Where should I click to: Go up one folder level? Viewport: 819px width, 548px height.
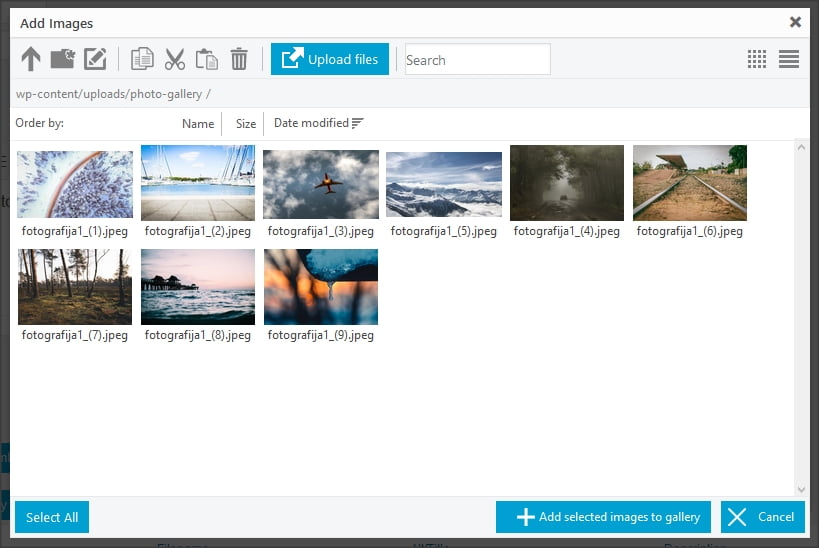coord(31,59)
